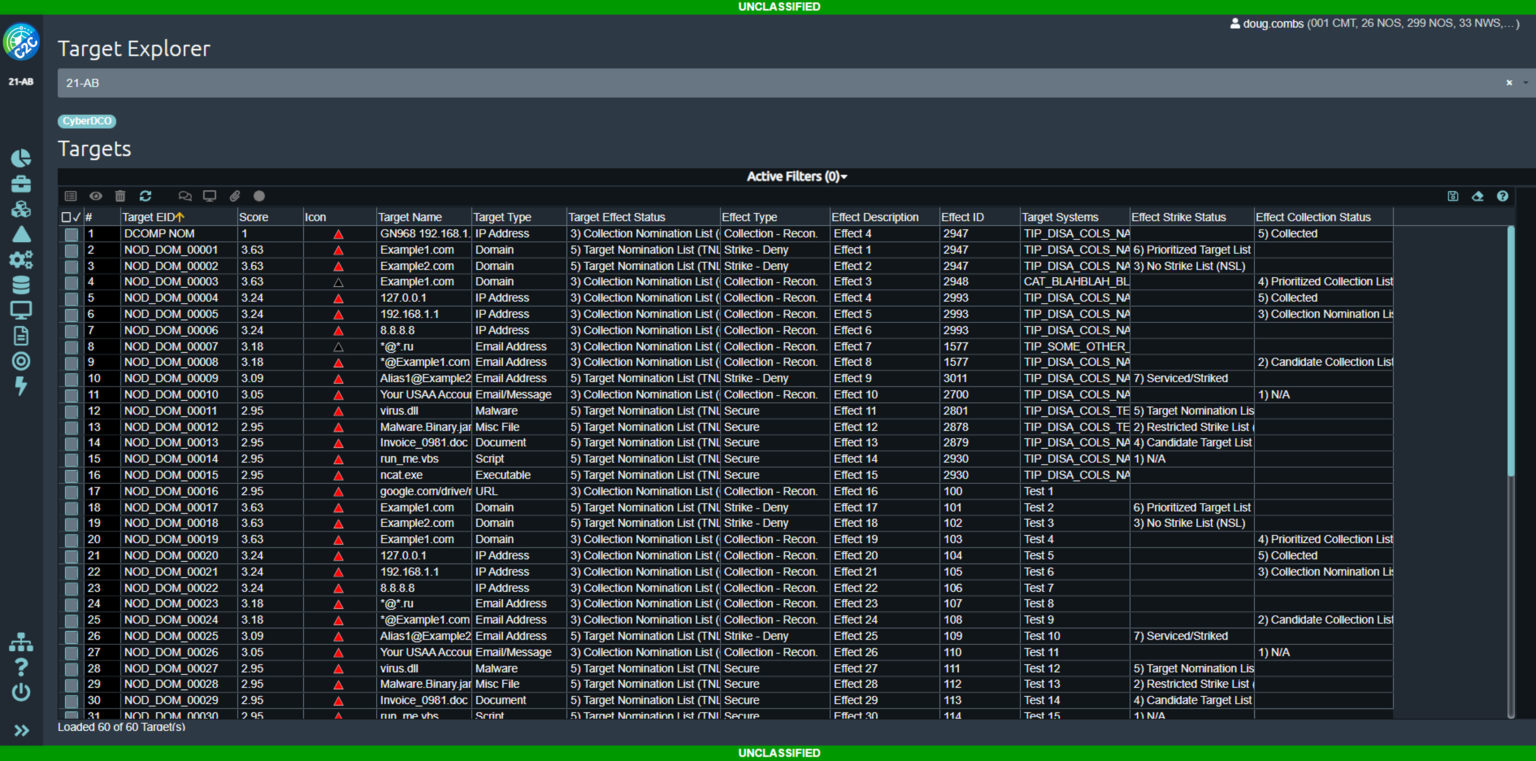Screen dimensions: 1536x761
Task: Select the checkbox for DCOMP NOM row
Action: (71, 234)
